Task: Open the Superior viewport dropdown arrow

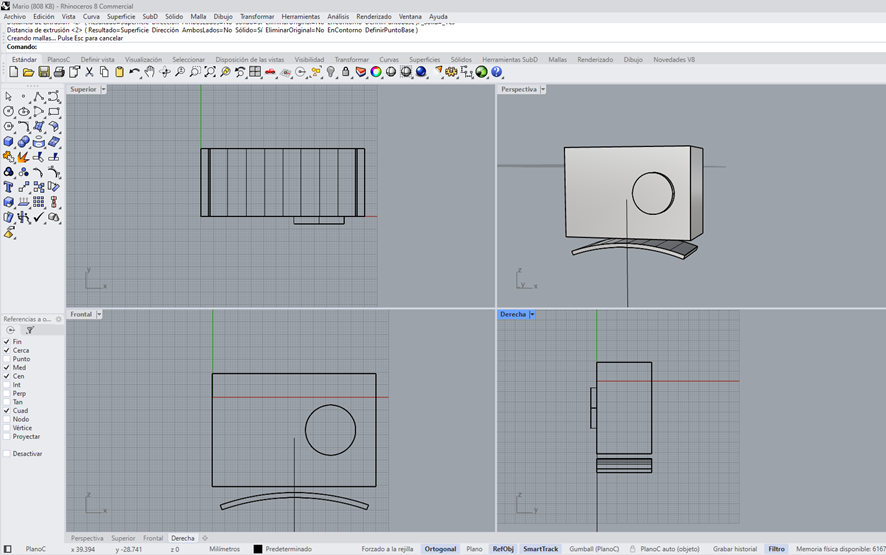Action: [105, 90]
